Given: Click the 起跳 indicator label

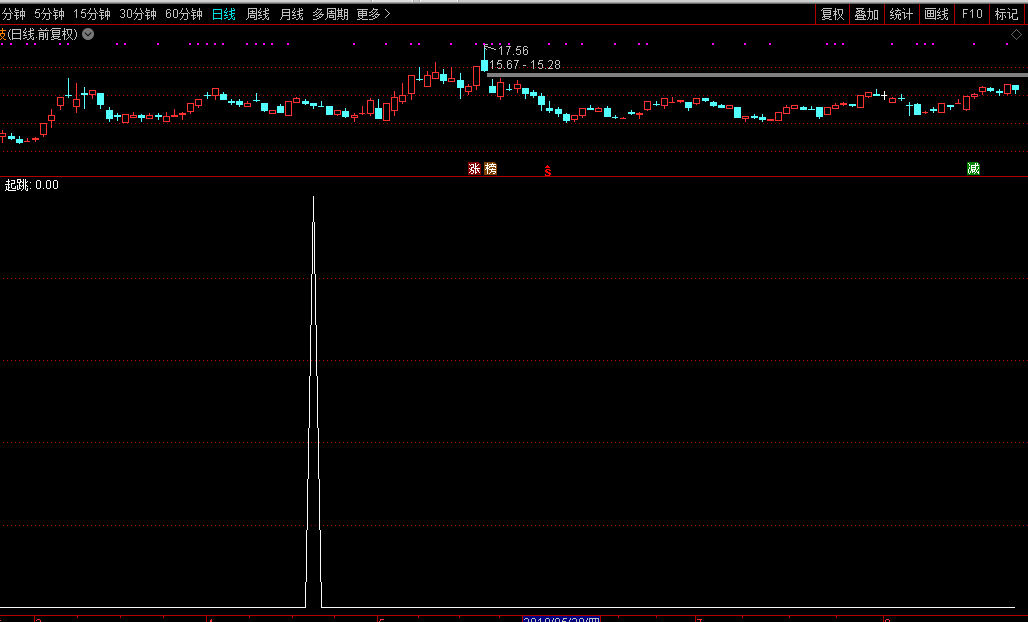Looking at the screenshot, I should (18, 185).
